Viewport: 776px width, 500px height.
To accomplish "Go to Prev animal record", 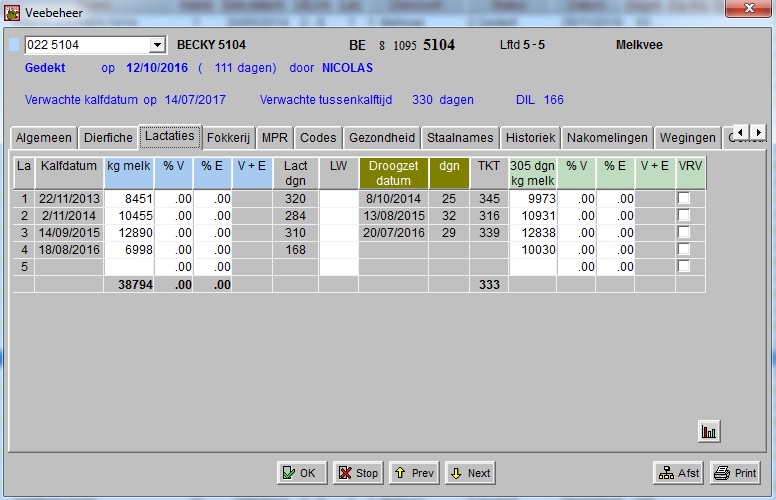I will (x=414, y=473).
